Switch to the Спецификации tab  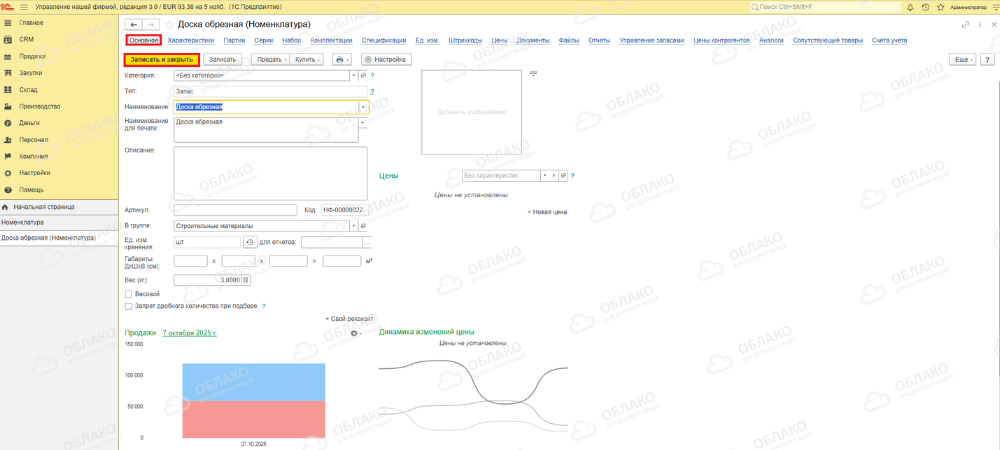(x=384, y=40)
